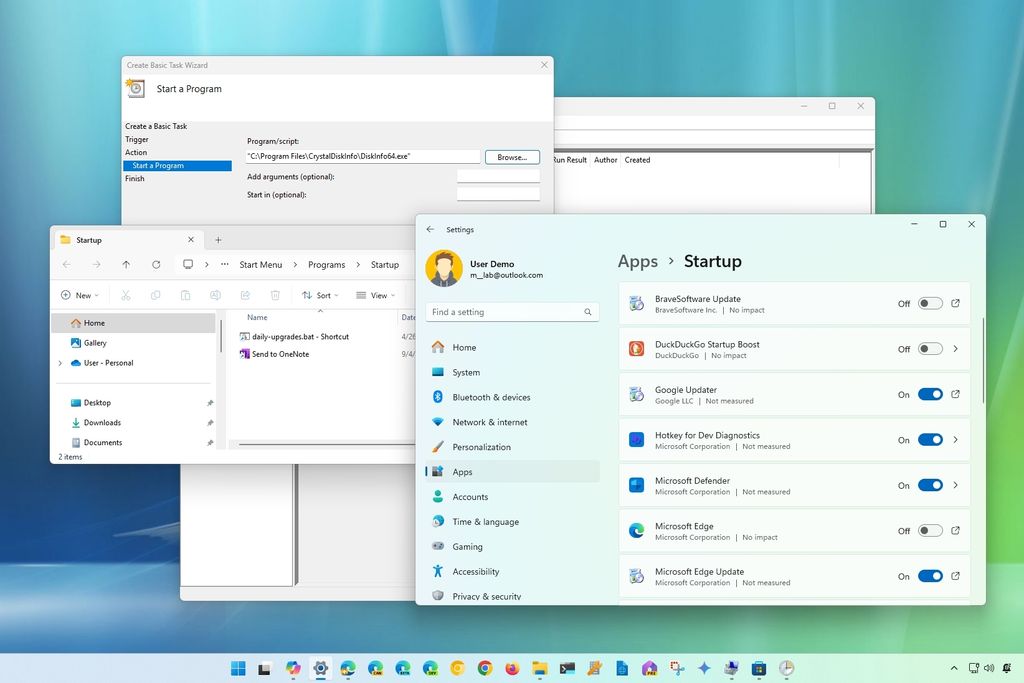Image resolution: width=1024 pixels, height=683 pixels.
Task: Click Programs in the breadcrumb path
Action: (326, 264)
